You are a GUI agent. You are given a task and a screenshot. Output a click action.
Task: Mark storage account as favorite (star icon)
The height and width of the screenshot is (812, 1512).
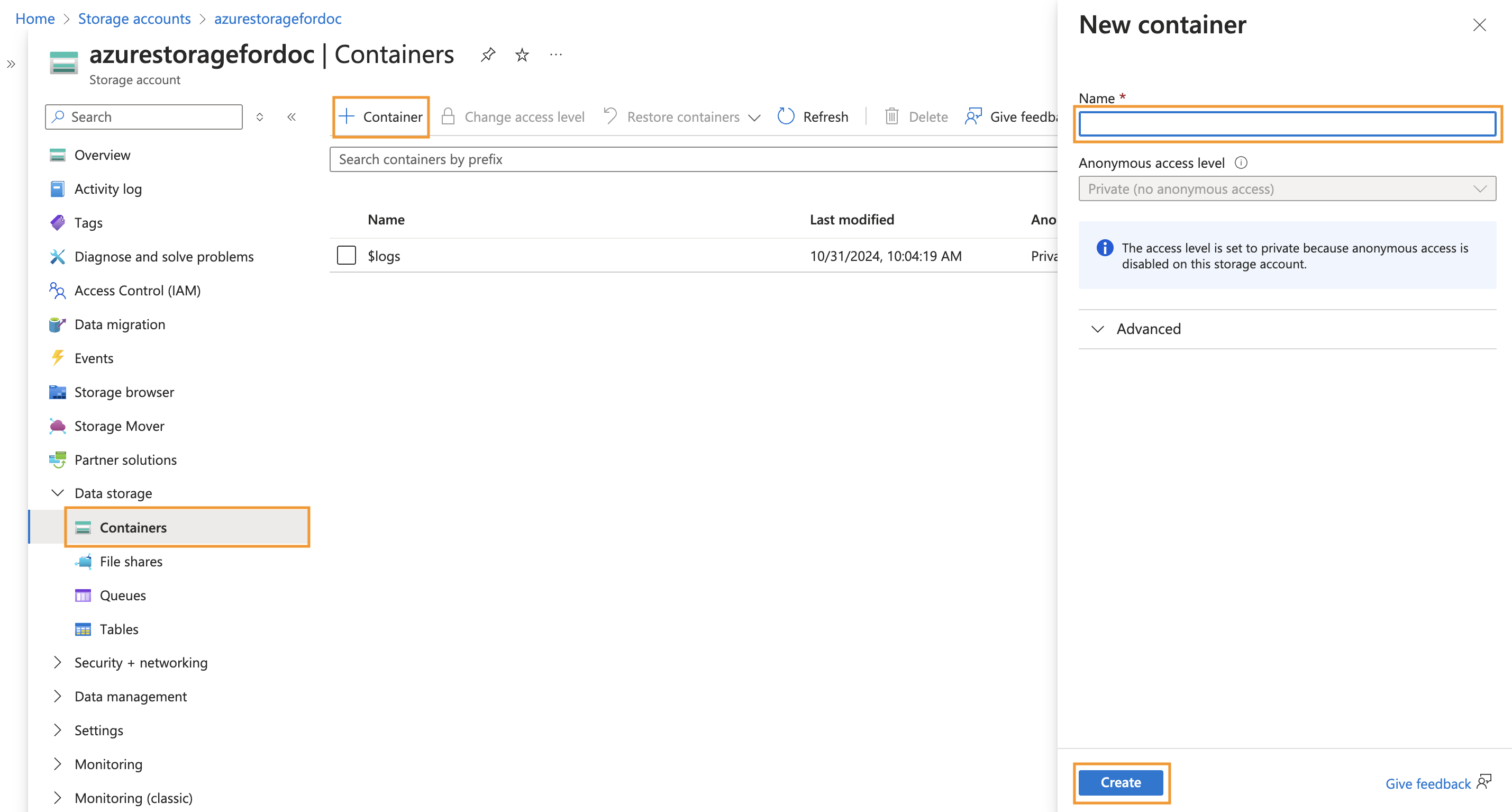point(522,55)
